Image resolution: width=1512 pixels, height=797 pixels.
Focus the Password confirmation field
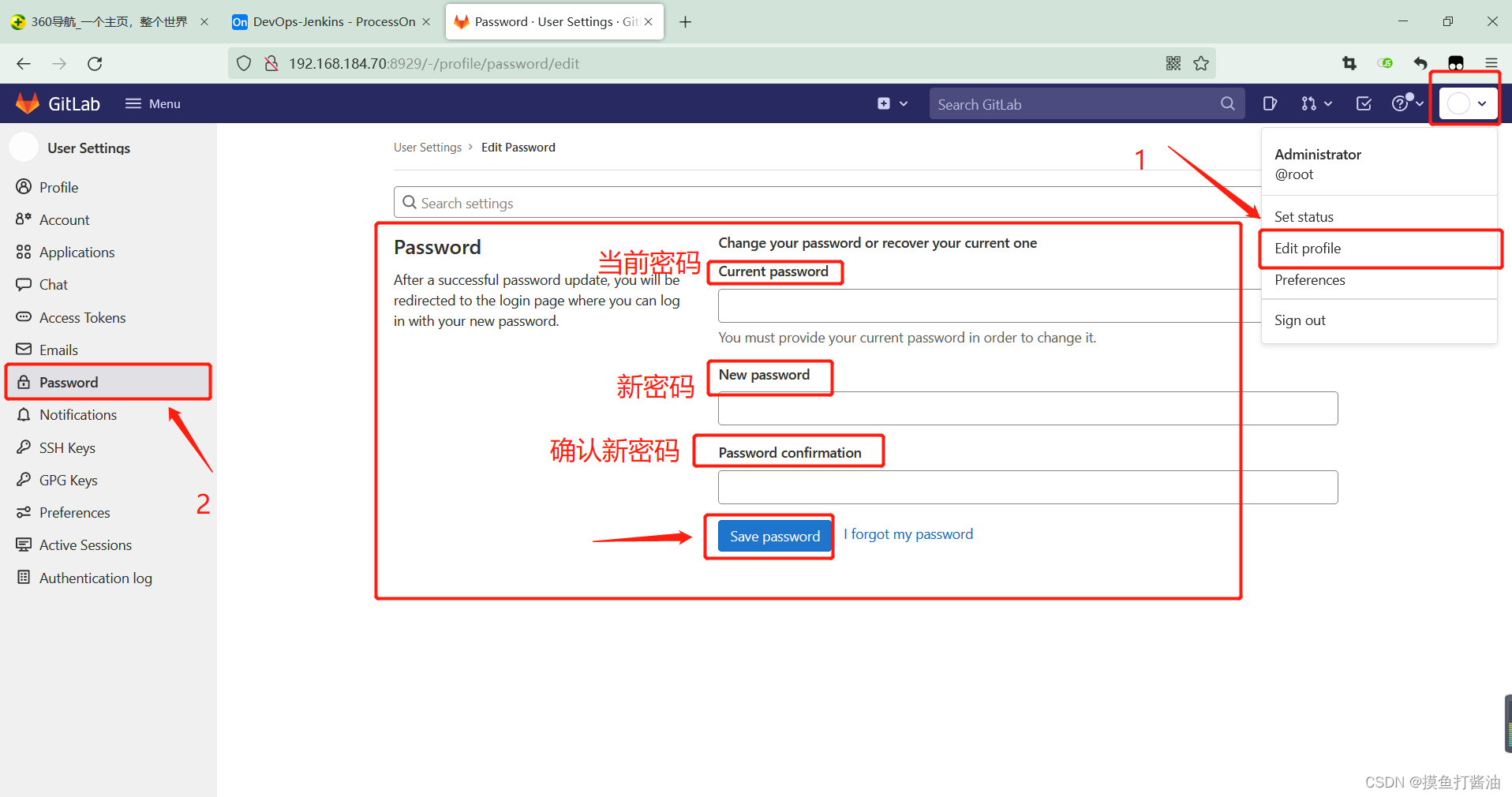pos(1027,487)
